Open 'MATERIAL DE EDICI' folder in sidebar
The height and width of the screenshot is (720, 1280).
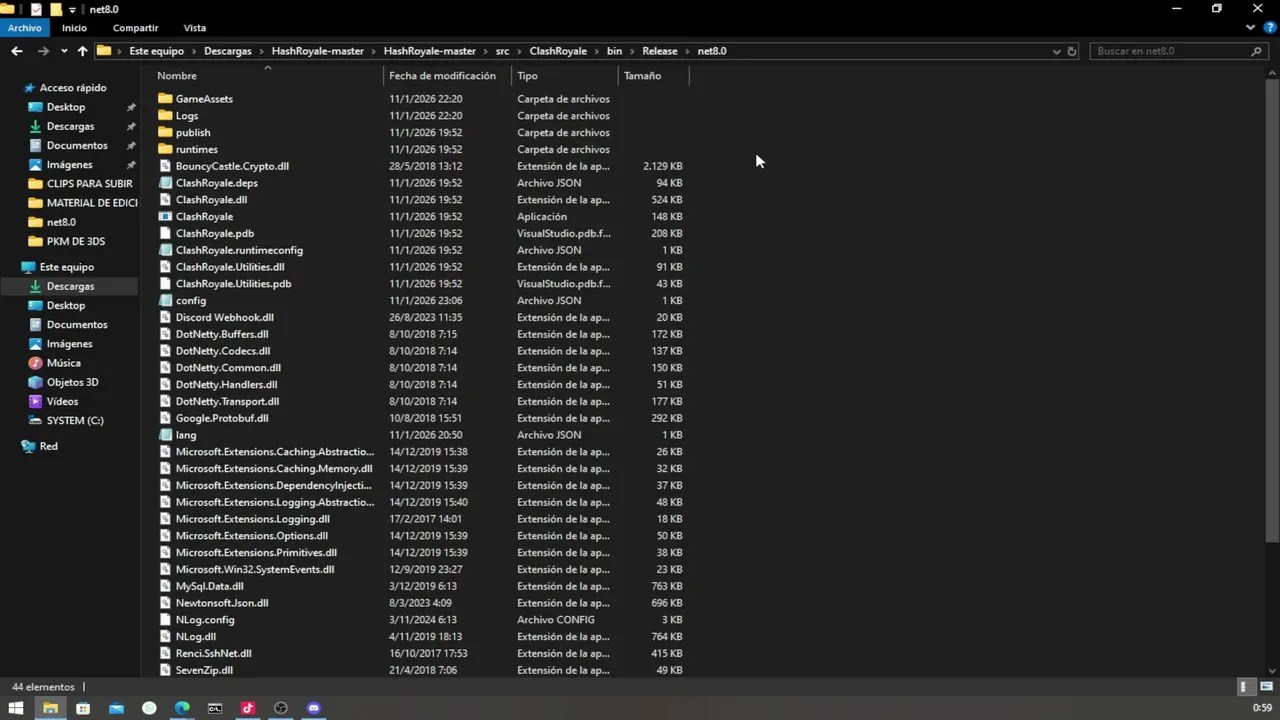click(91, 203)
